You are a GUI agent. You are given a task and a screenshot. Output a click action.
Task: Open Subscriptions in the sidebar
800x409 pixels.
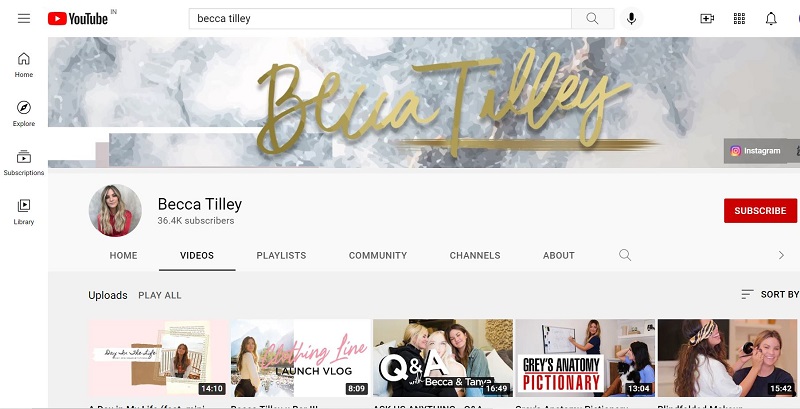(24, 163)
